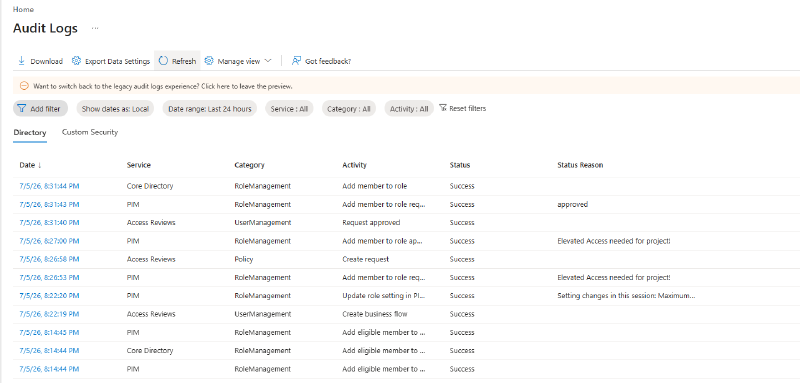Click the Audit Logs page title
The image size is (800, 383).
click(45, 28)
